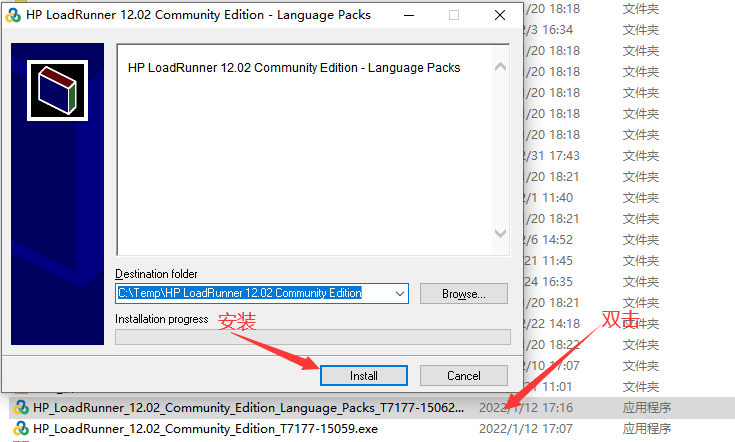The height and width of the screenshot is (442, 735).
Task: Close the Language Packs installer dialog
Action: 500,15
